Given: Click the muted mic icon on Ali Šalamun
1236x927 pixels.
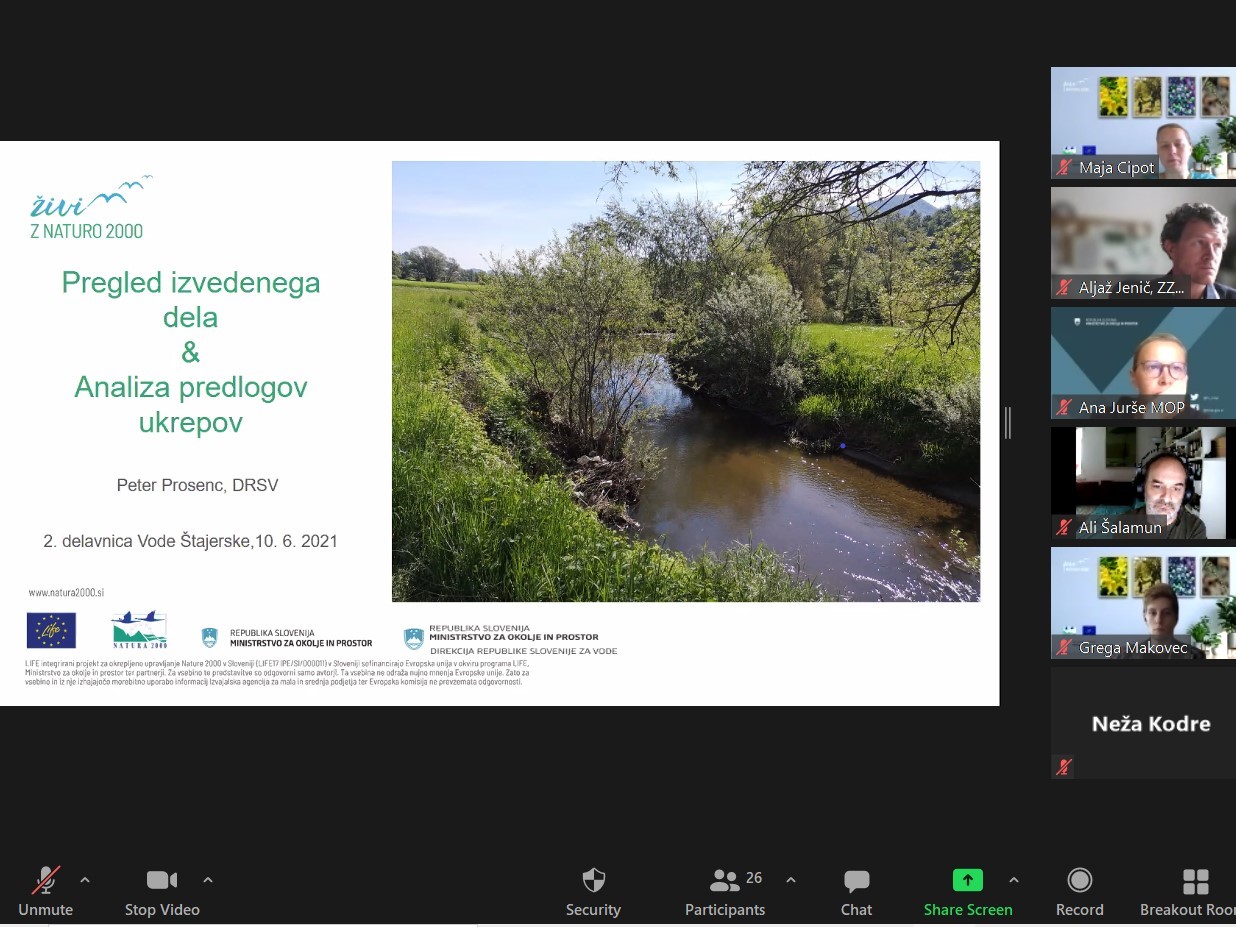Looking at the screenshot, I should (x=1064, y=528).
